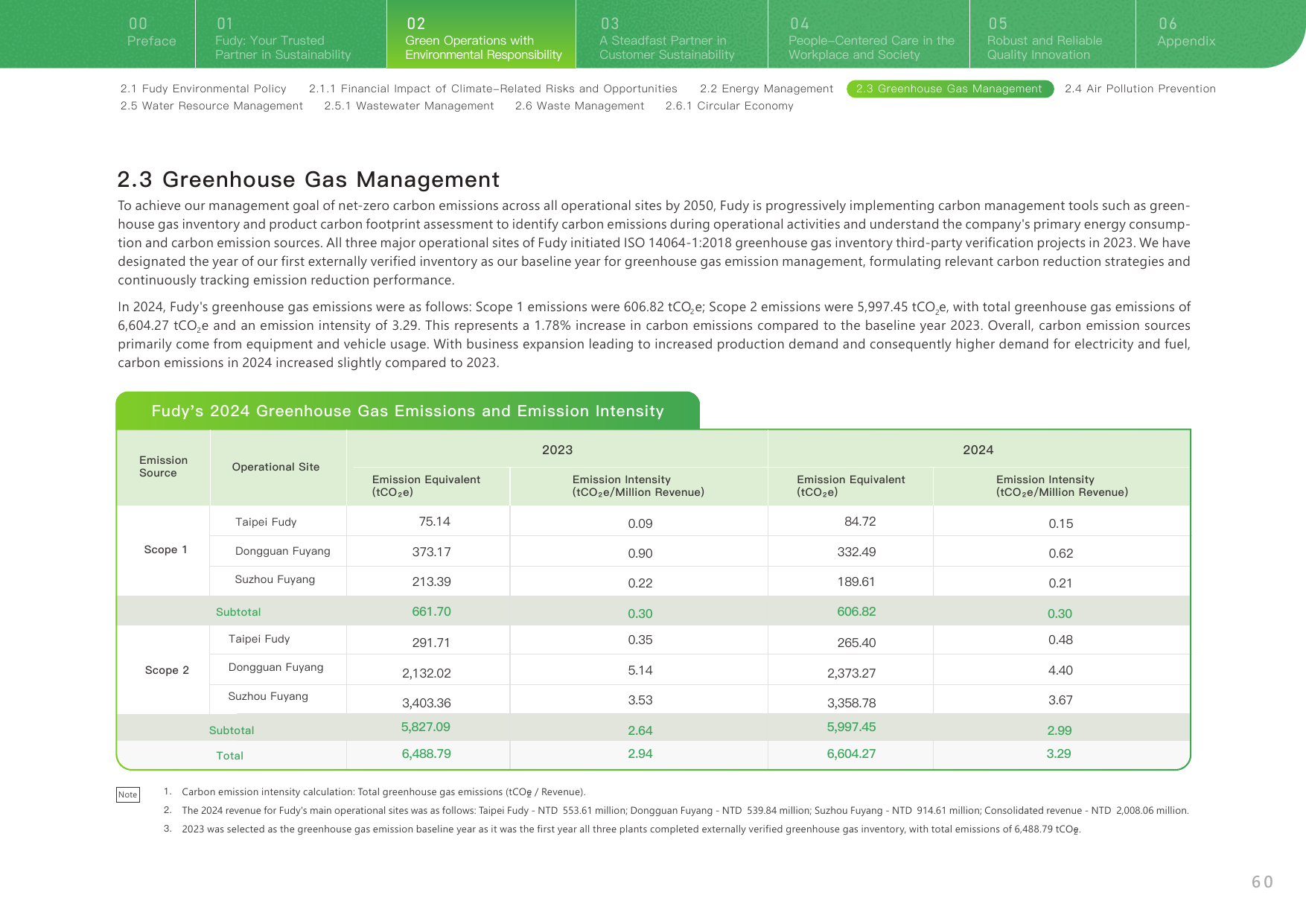Viewport: 1306px width, 924px height.
Task: Open the 05 Robust and Reliable Quality tab
Action: tap(1052, 34)
